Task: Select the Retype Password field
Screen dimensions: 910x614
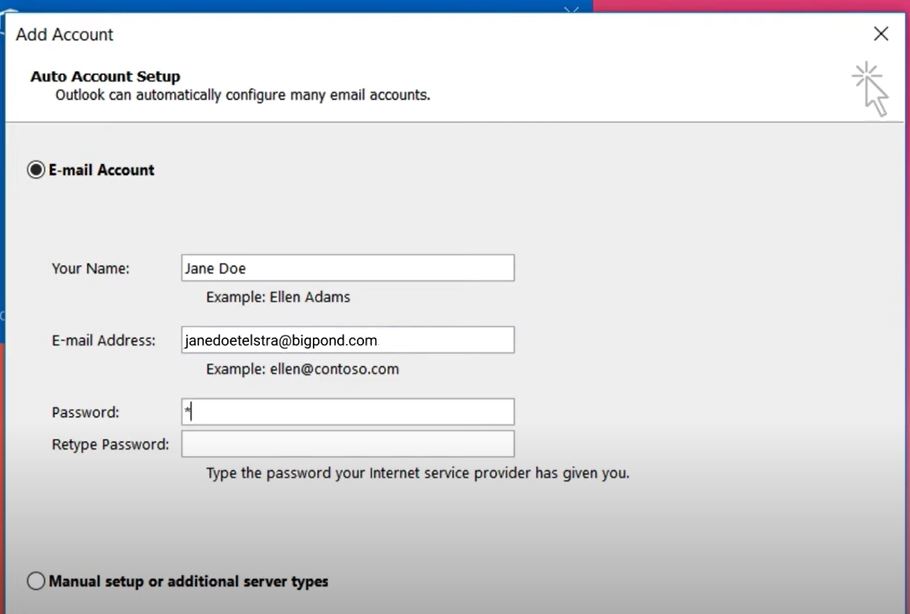Action: (x=347, y=443)
